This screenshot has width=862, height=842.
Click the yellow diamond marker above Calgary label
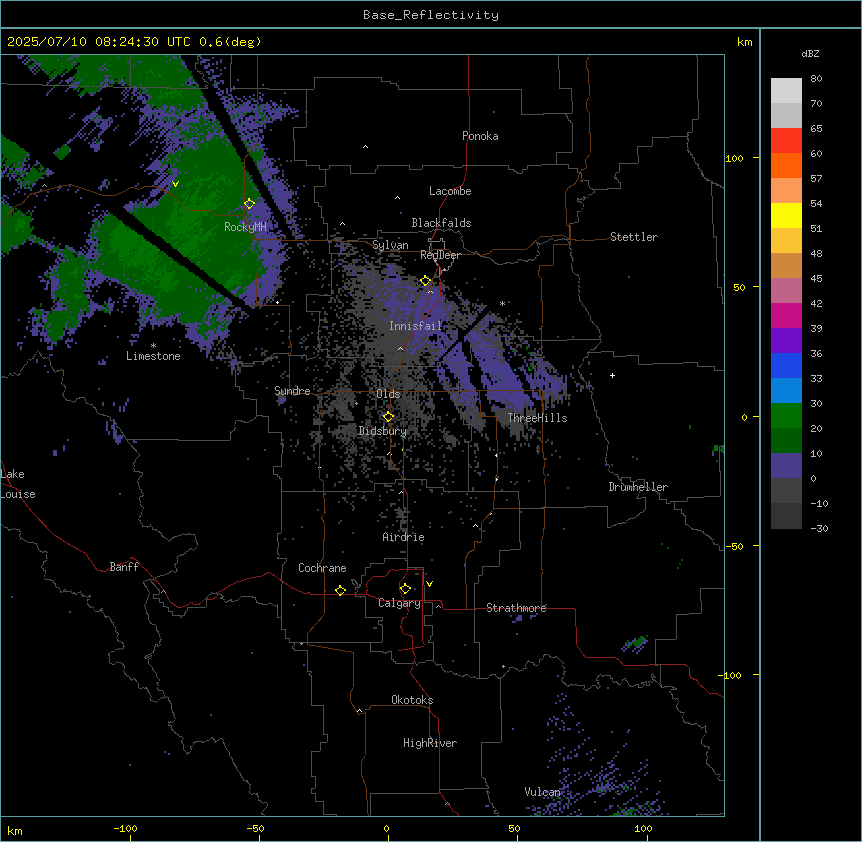[x=405, y=589]
